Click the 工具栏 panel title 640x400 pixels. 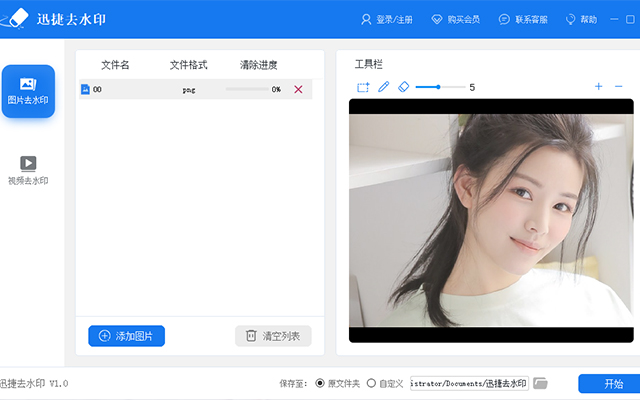click(x=369, y=64)
